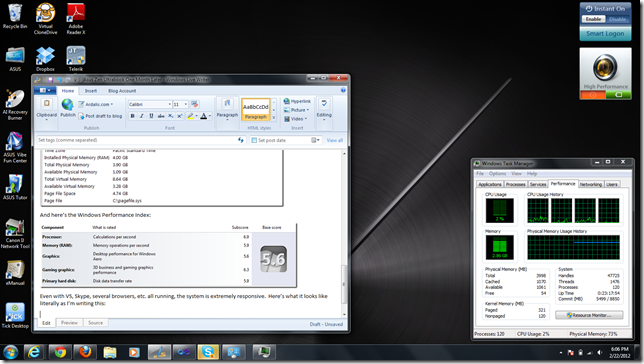The height and width of the screenshot is (364, 644).
Task: Toggle Bold formatting
Action: tap(132, 116)
